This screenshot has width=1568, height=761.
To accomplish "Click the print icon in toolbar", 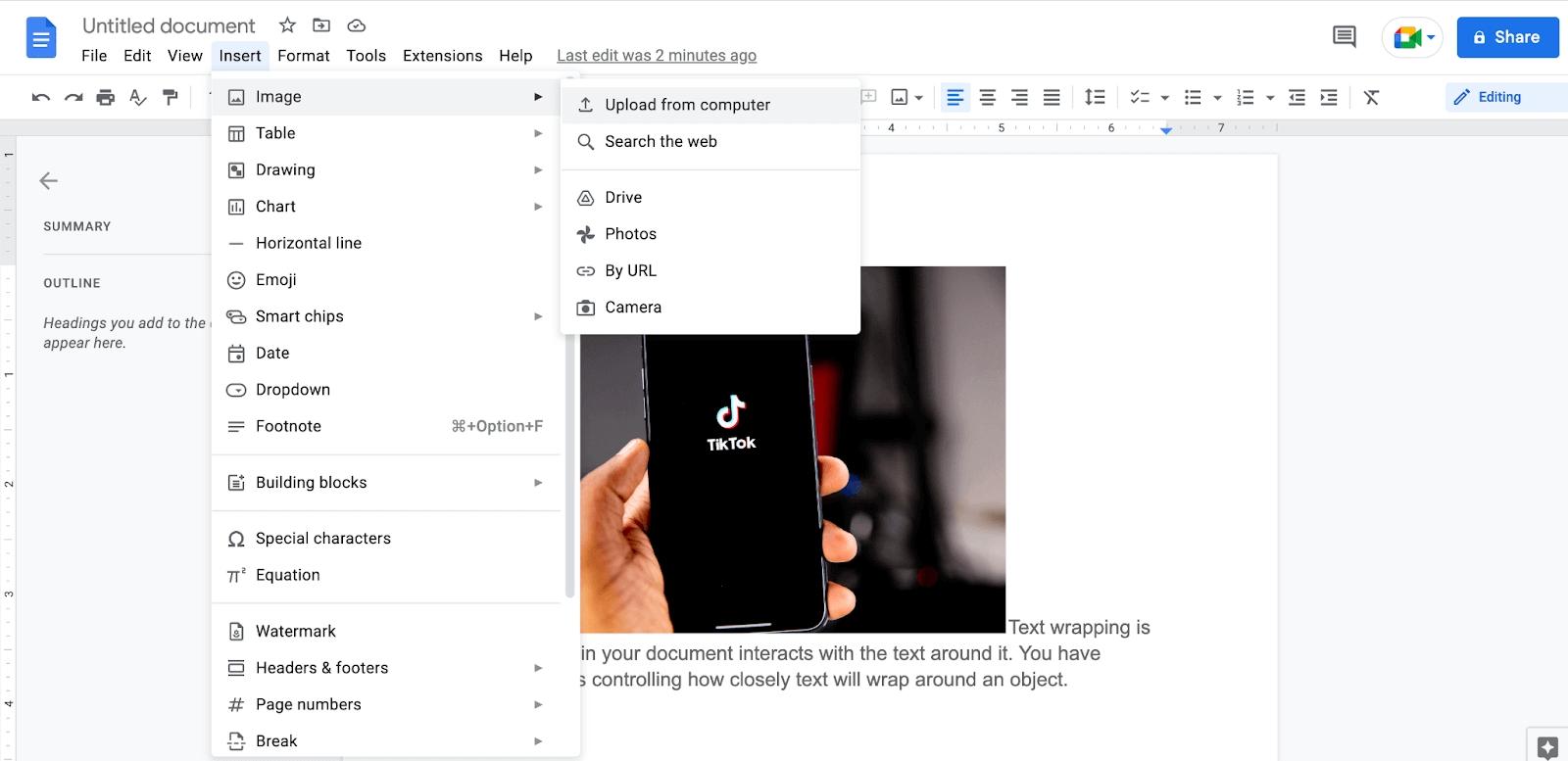I will click(106, 97).
